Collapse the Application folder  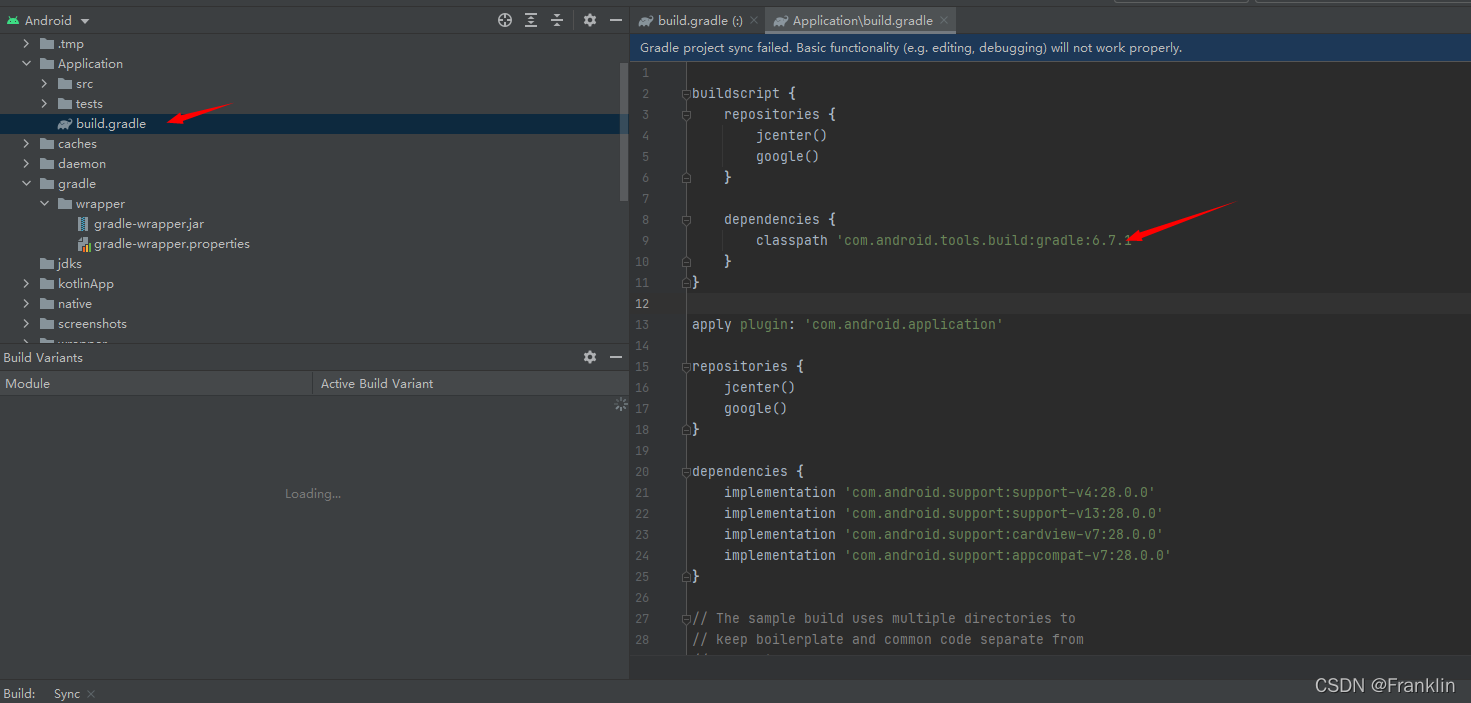point(27,63)
